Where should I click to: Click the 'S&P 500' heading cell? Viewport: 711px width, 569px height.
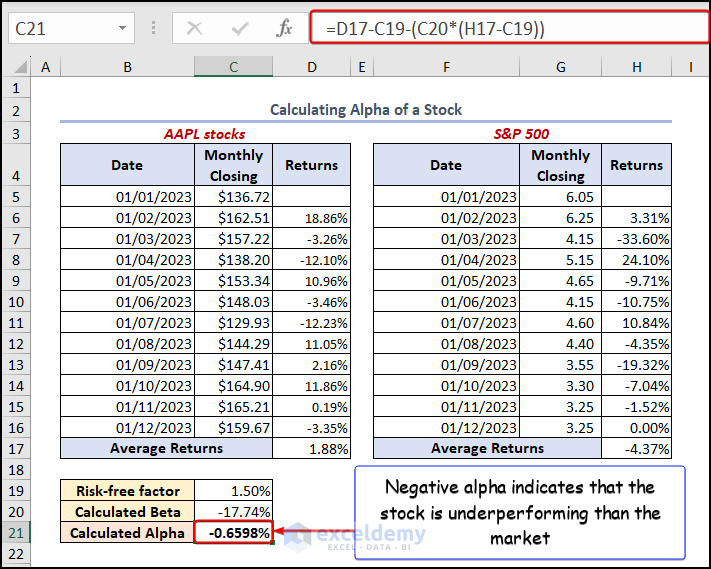click(521, 134)
